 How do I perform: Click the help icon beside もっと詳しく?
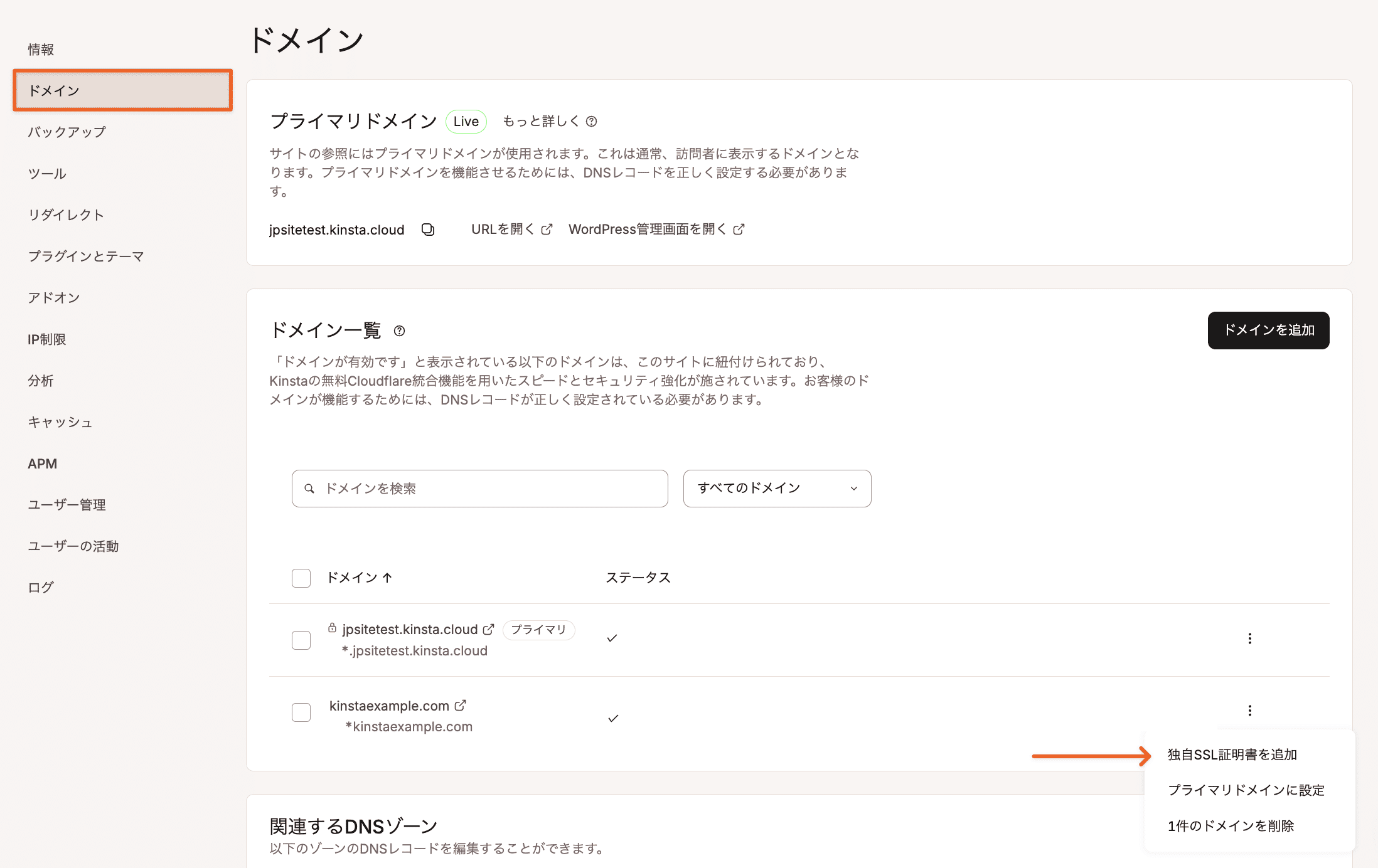point(592,121)
